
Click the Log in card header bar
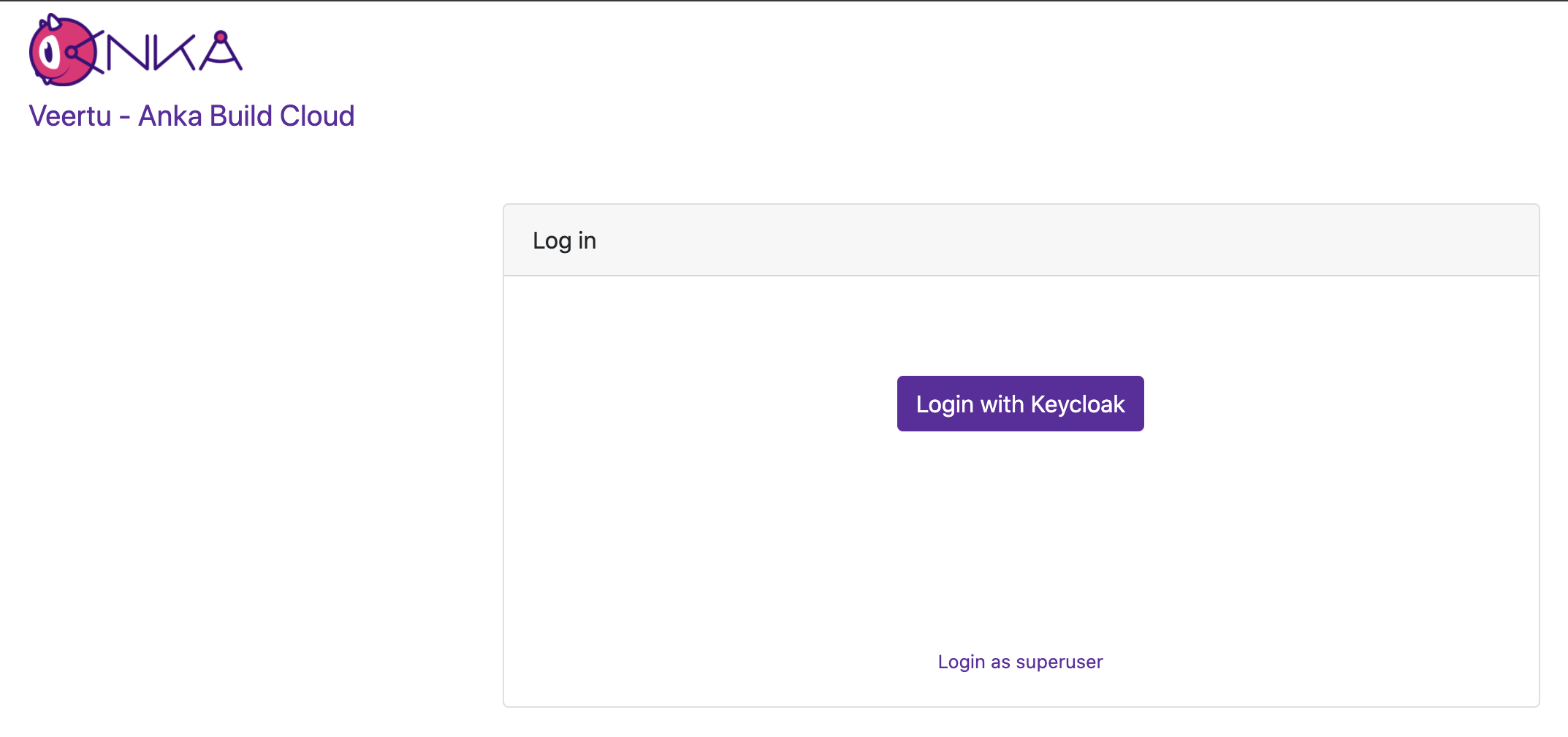coord(1020,240)
